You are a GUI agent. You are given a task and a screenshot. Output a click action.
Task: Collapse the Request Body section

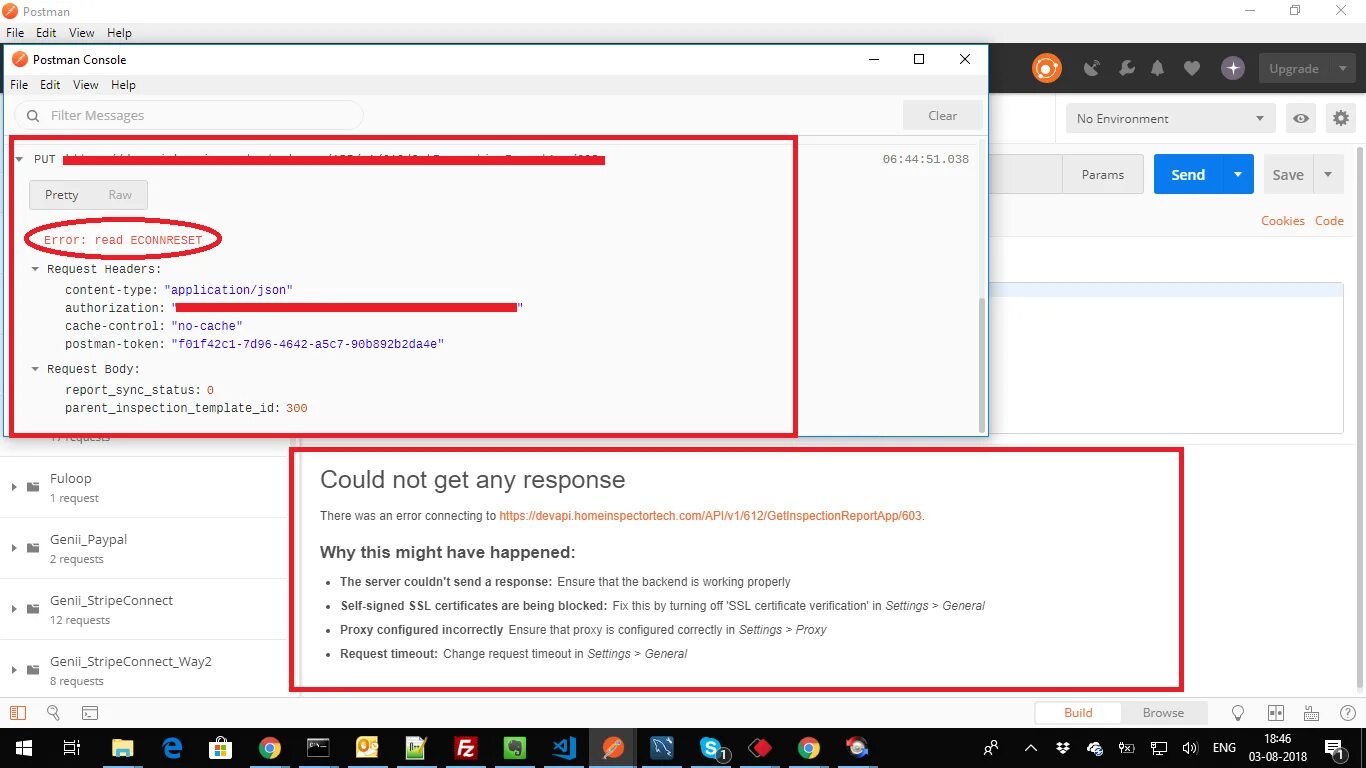36,369
